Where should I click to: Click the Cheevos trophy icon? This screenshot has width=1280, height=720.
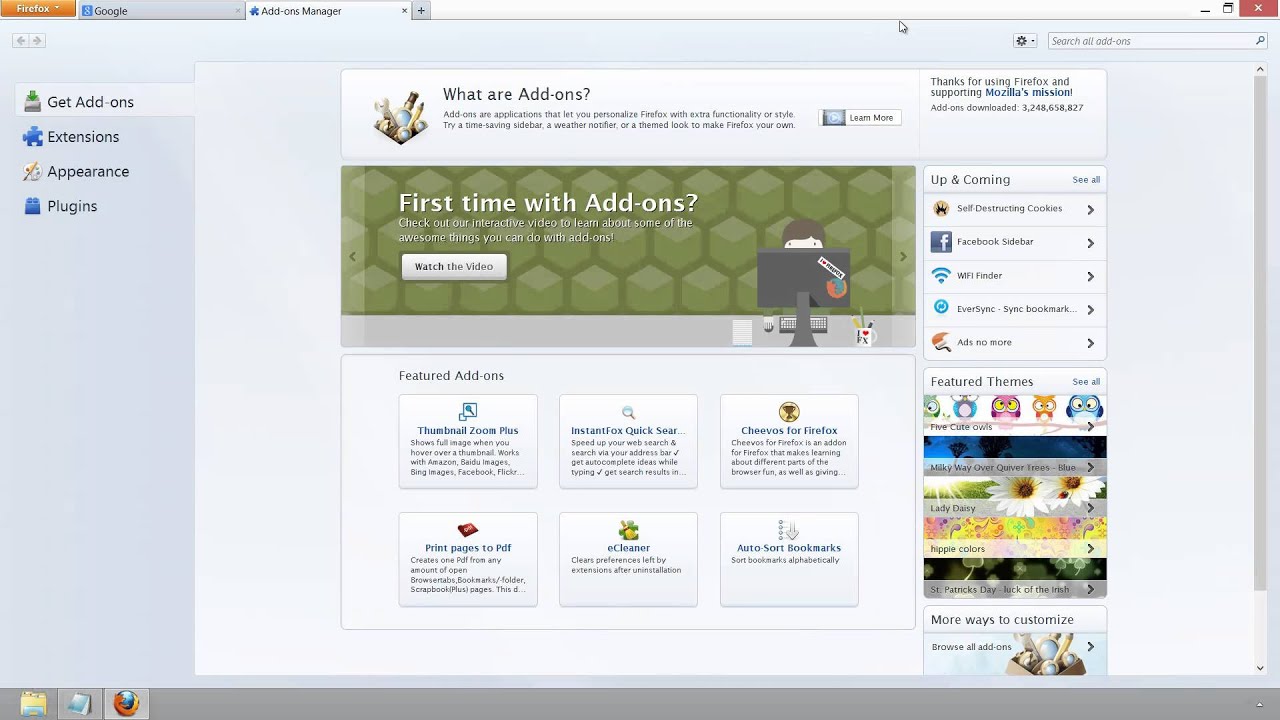789,412
